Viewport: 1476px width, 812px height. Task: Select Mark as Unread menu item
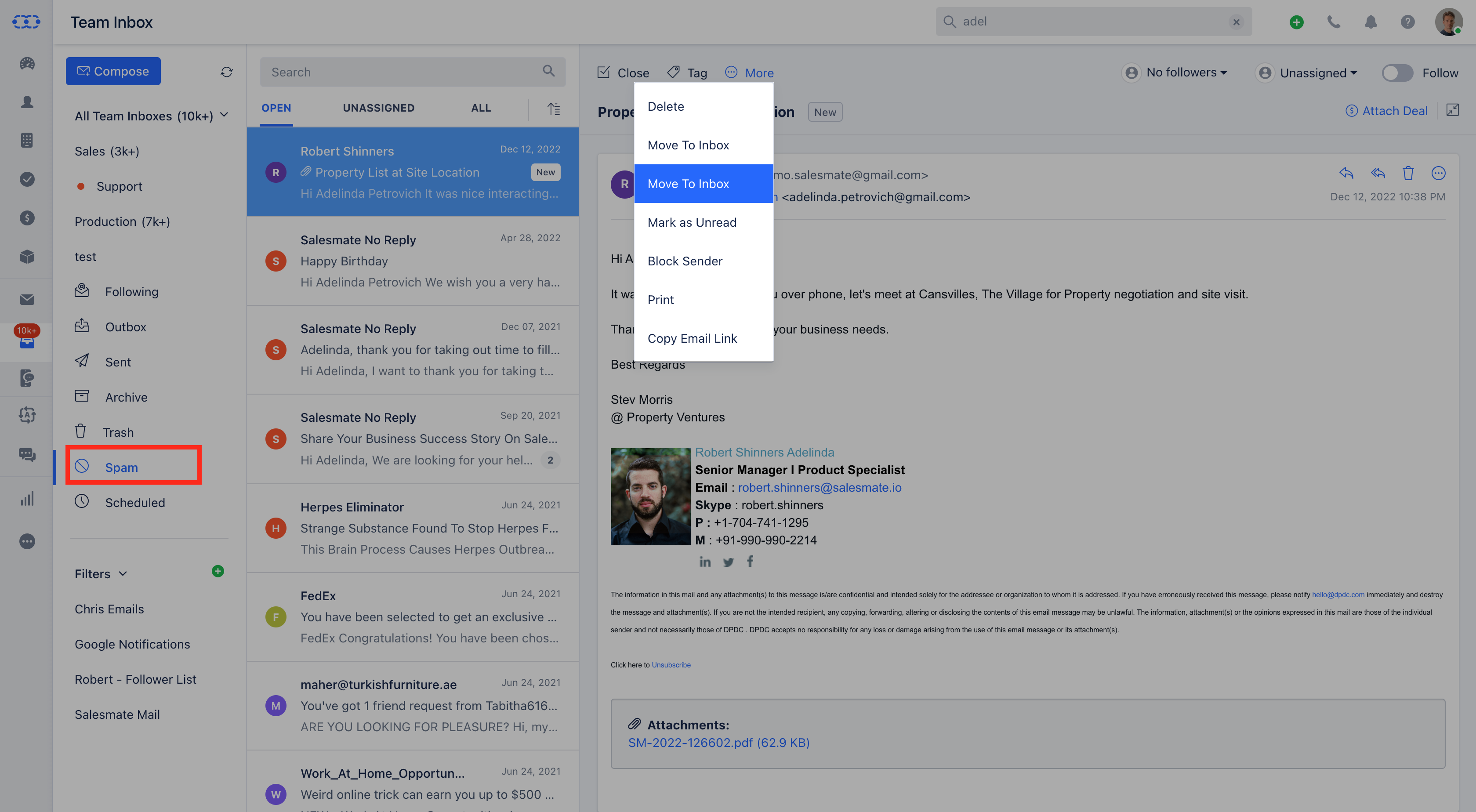point(704,222)
